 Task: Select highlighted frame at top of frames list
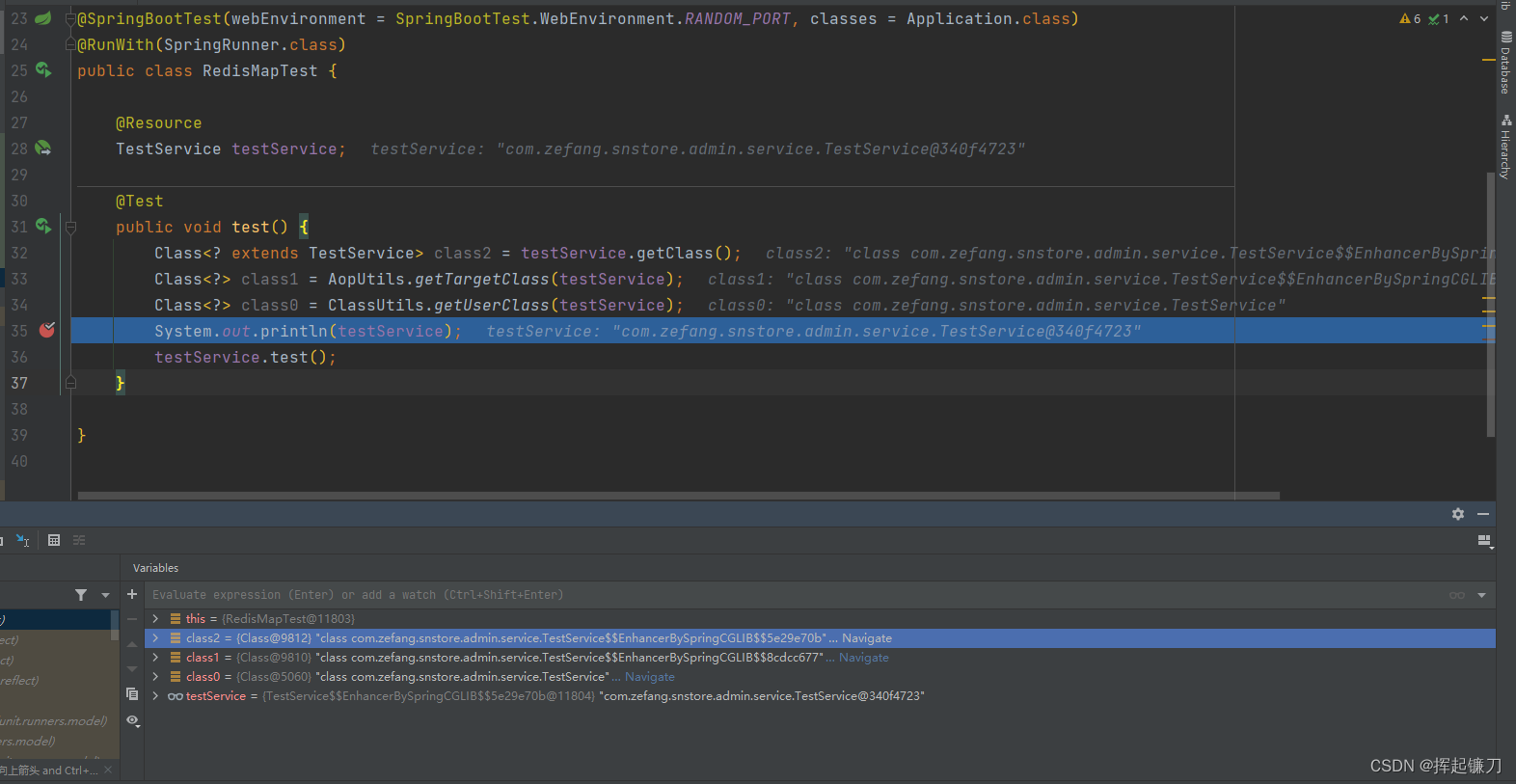click(x=55, y=619)
